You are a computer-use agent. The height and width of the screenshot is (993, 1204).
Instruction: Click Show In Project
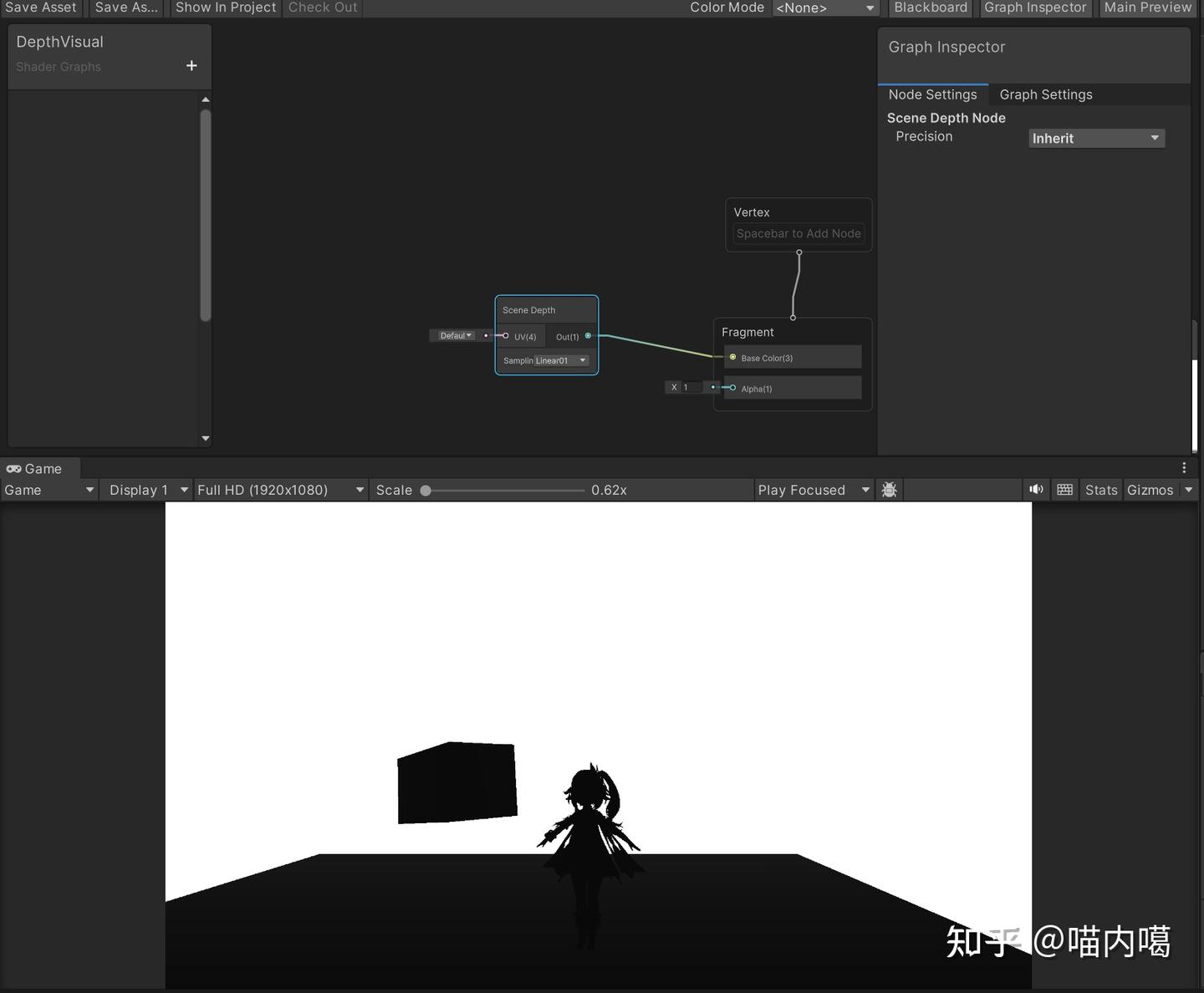pos(224,8)
